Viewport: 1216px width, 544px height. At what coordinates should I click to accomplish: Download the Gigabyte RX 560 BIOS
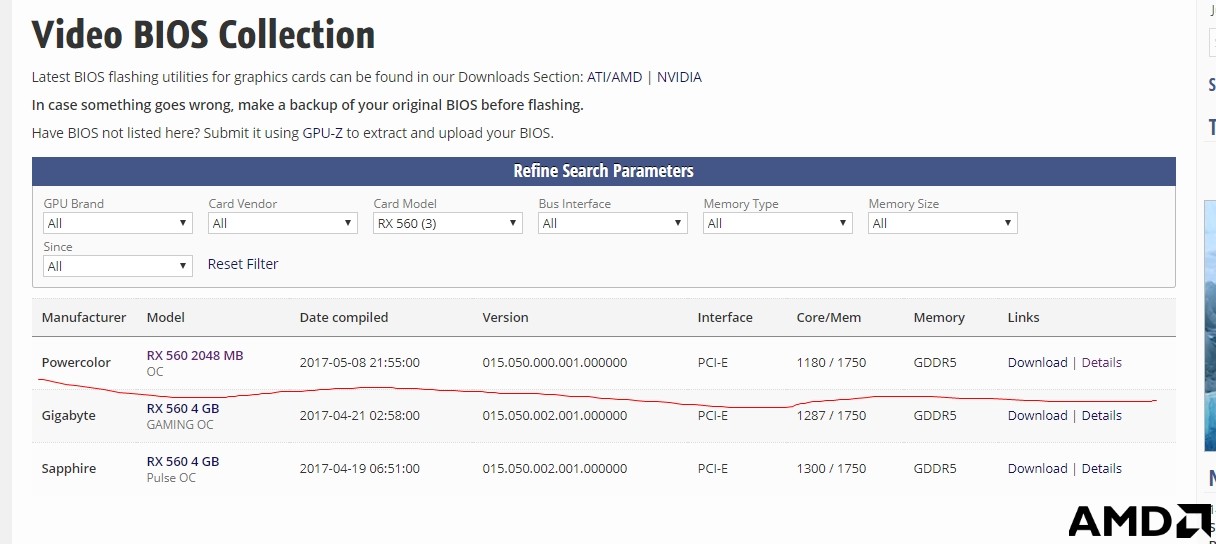1037,415
